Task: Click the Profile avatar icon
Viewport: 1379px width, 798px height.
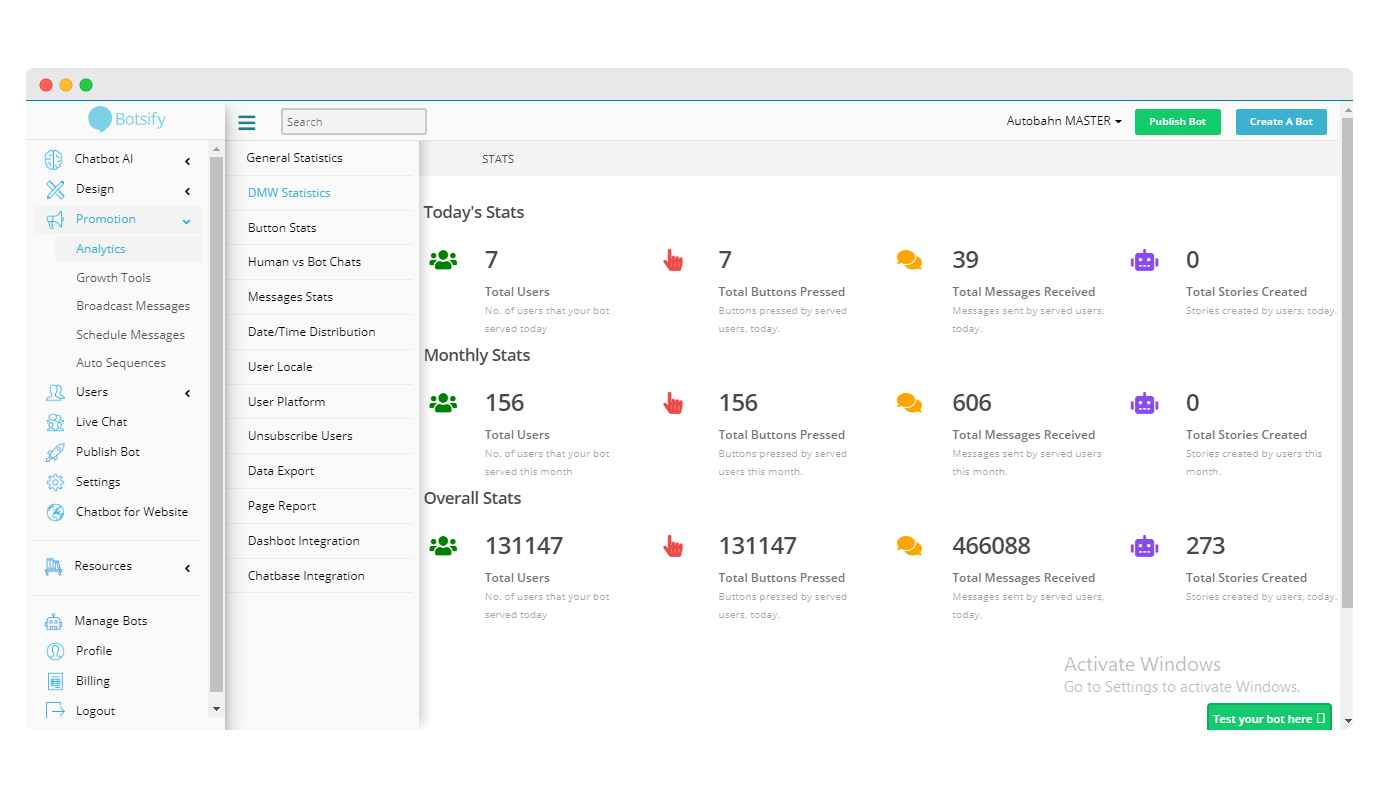Action: (54, 651)
